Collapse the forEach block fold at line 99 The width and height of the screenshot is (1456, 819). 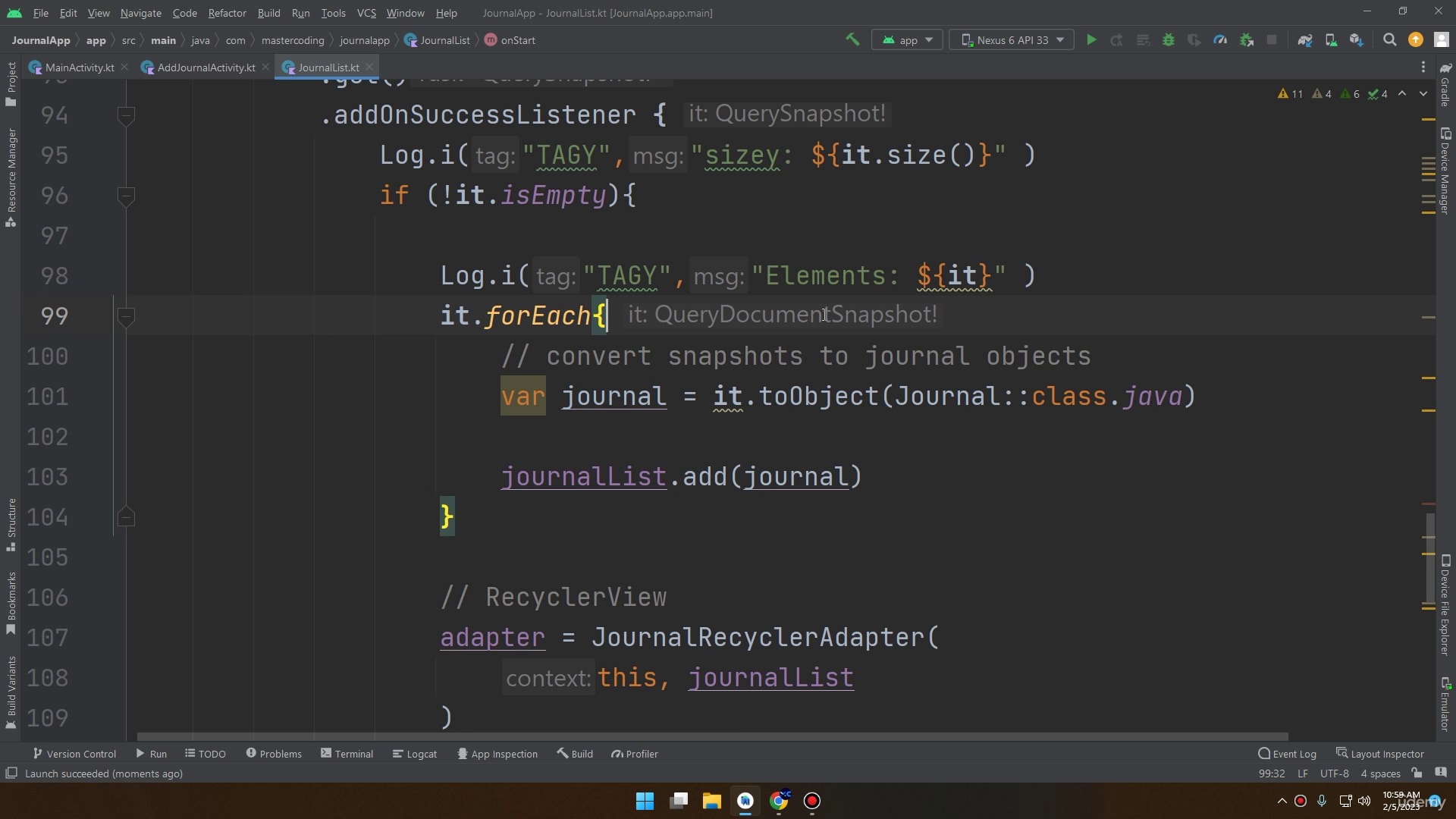(x=126, y=317)
